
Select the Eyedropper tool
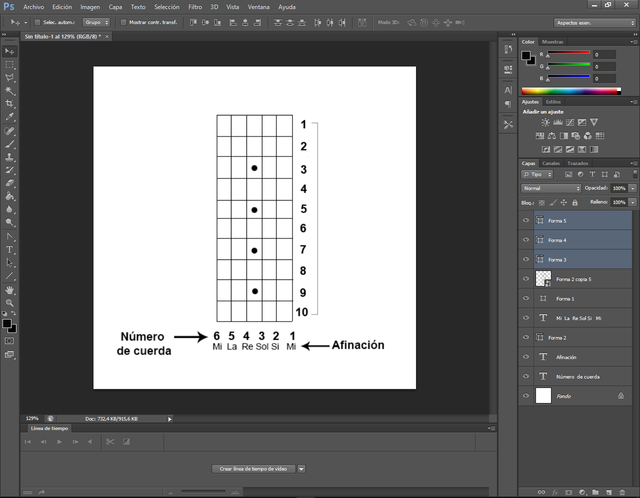(9, 117)
